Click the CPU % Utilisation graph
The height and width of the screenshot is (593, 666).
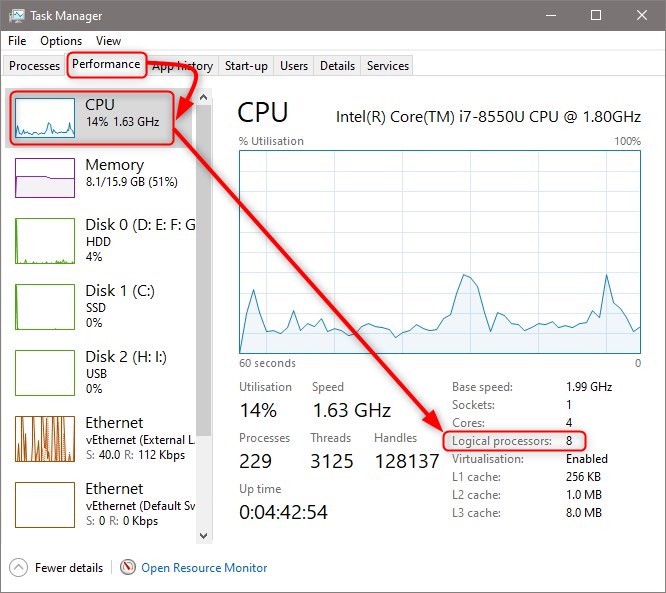point(440,252)
